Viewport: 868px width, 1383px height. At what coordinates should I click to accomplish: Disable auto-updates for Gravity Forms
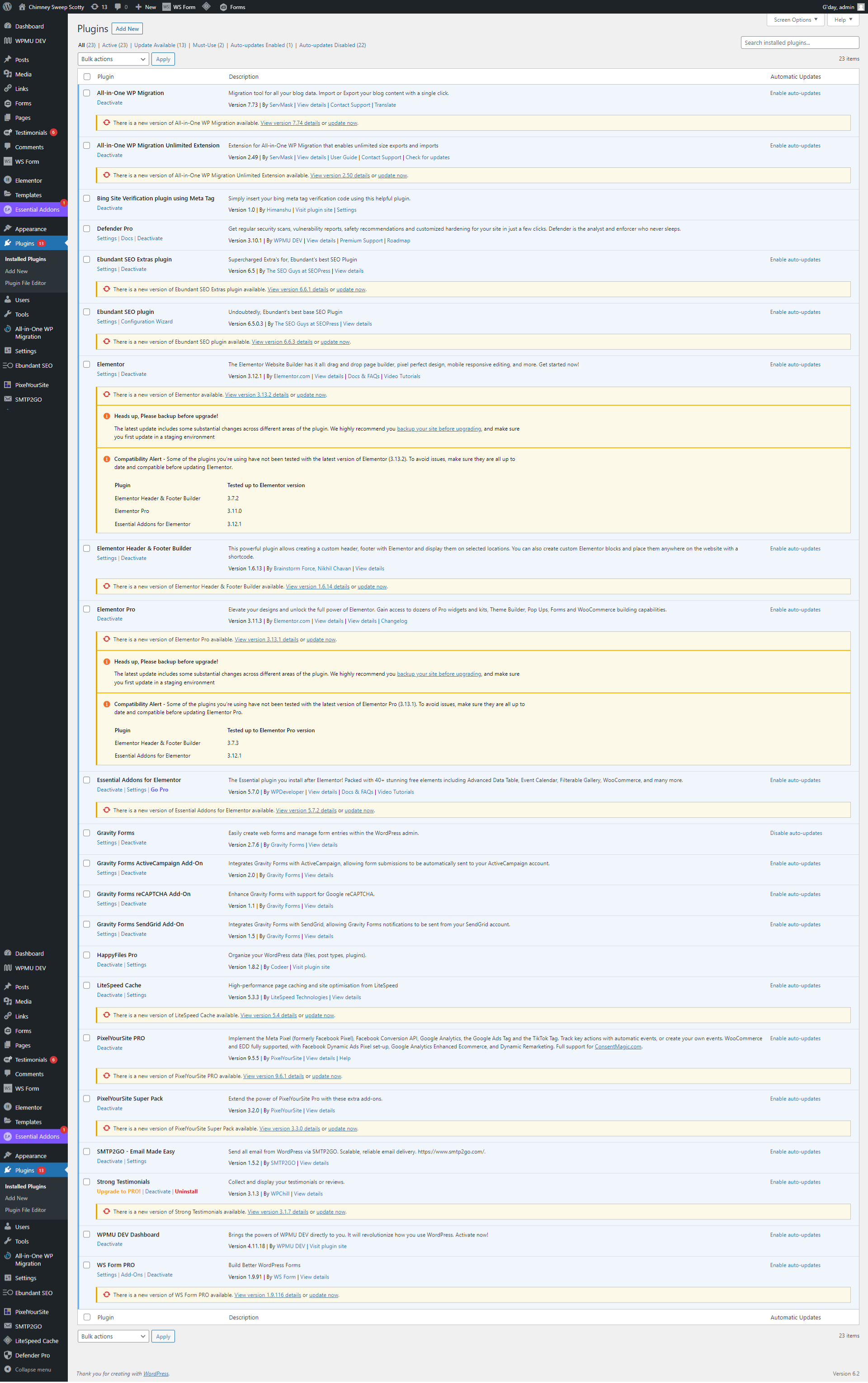tap(796, 833)
